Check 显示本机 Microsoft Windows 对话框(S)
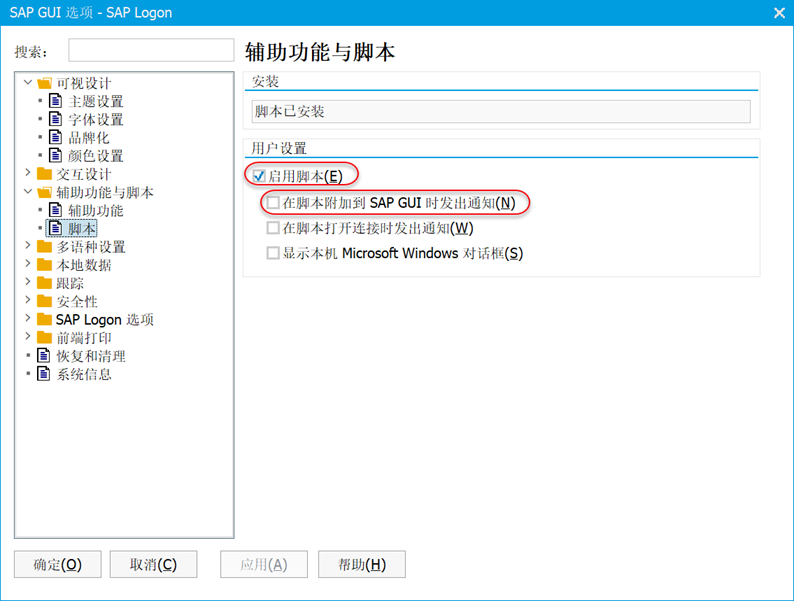The image size is (794, 601). (x=273, y=253)
